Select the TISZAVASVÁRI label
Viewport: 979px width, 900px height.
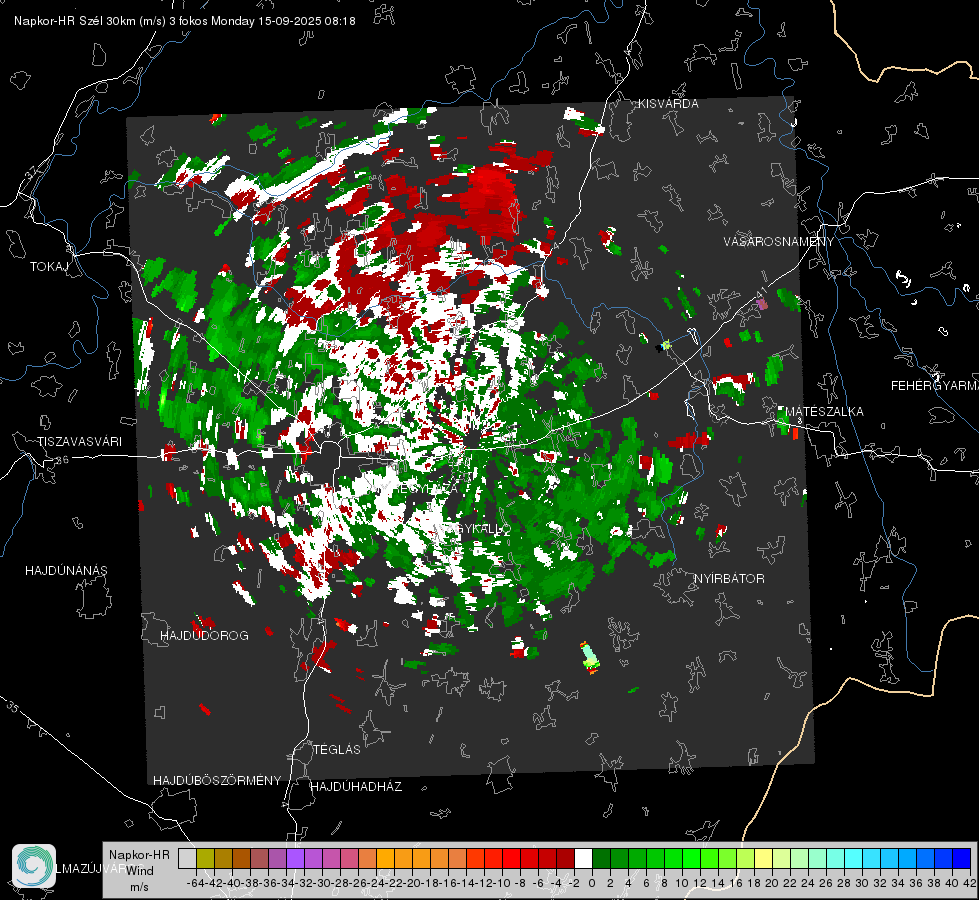pyautogui.click(x=80, y=442)
